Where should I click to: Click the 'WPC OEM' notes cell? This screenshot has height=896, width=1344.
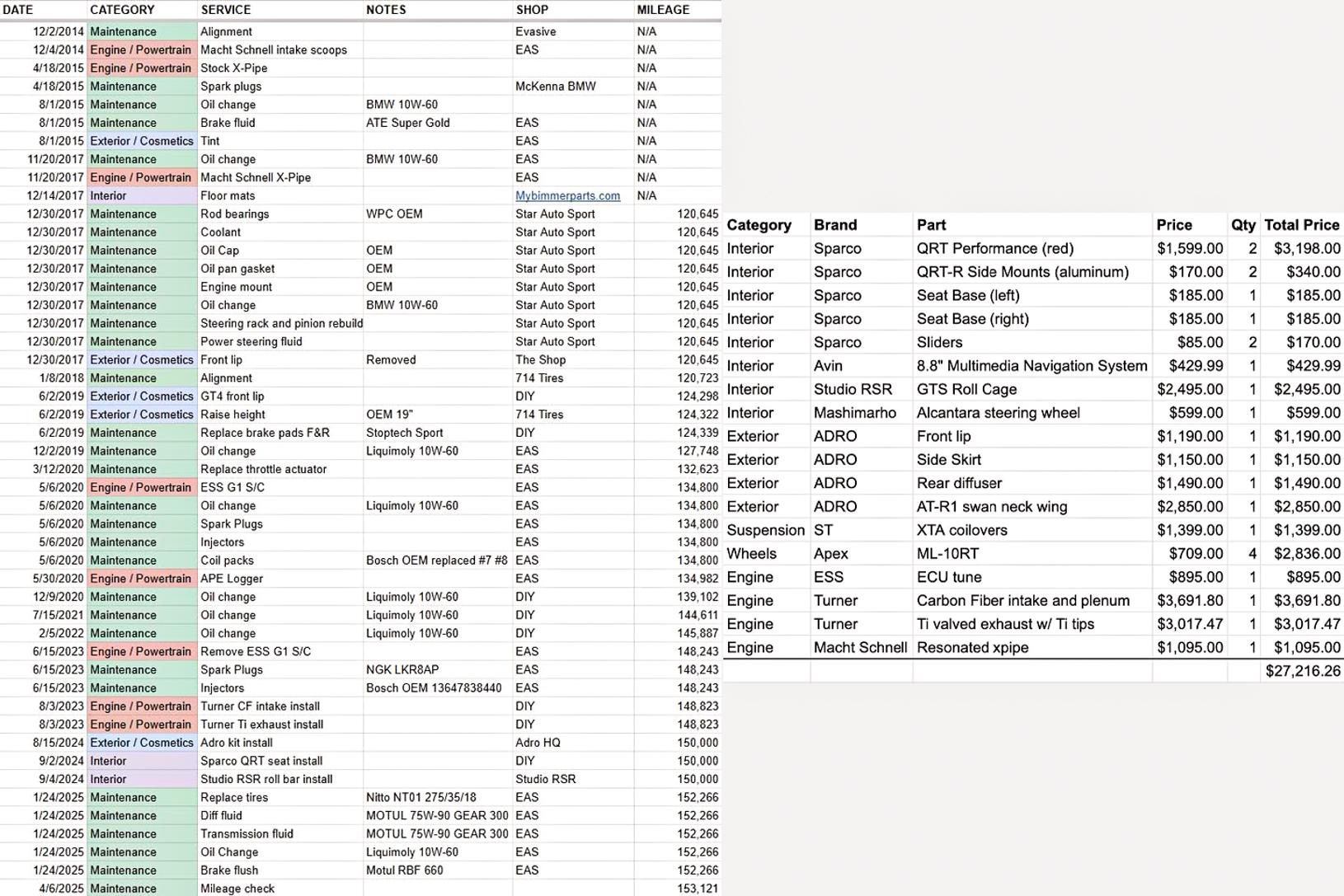pyautogui.click(x=438, y=214)
